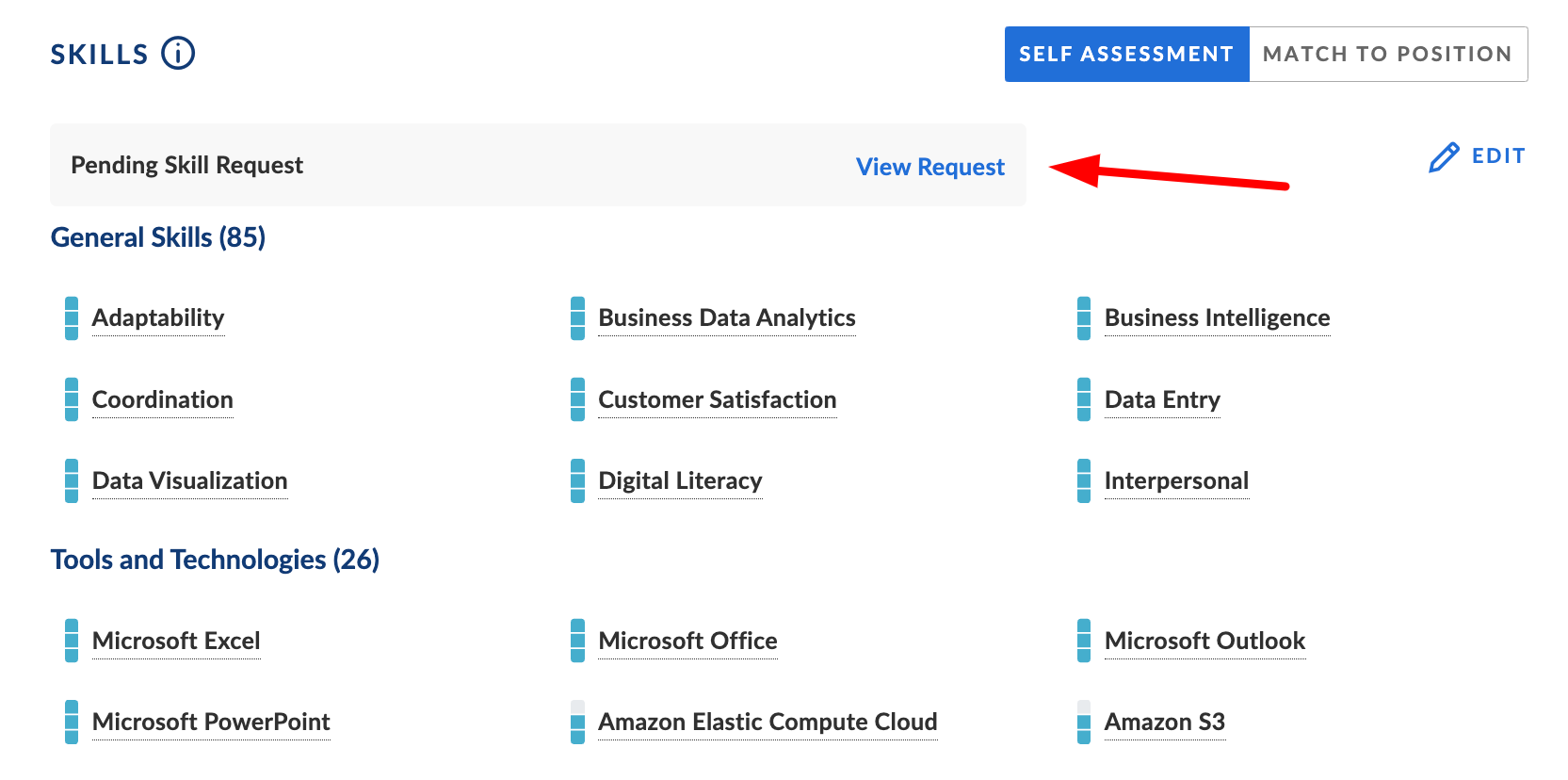Viewport: 1568px width, 780px height.
Task: Click the Data Visualization level bar icon
Action: [x=72, y=480]
